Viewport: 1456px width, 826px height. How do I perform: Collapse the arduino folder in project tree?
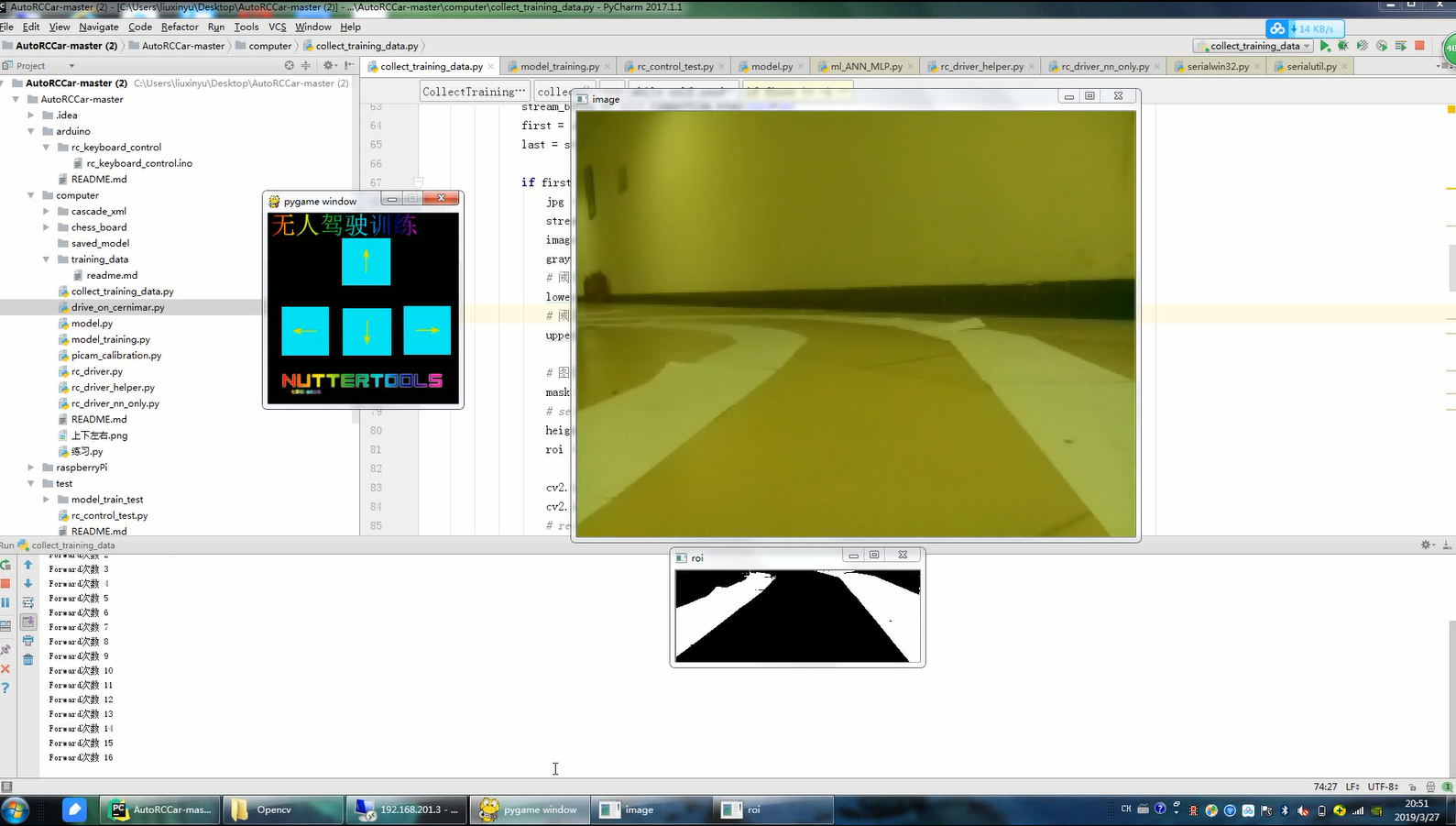[31, 131]
